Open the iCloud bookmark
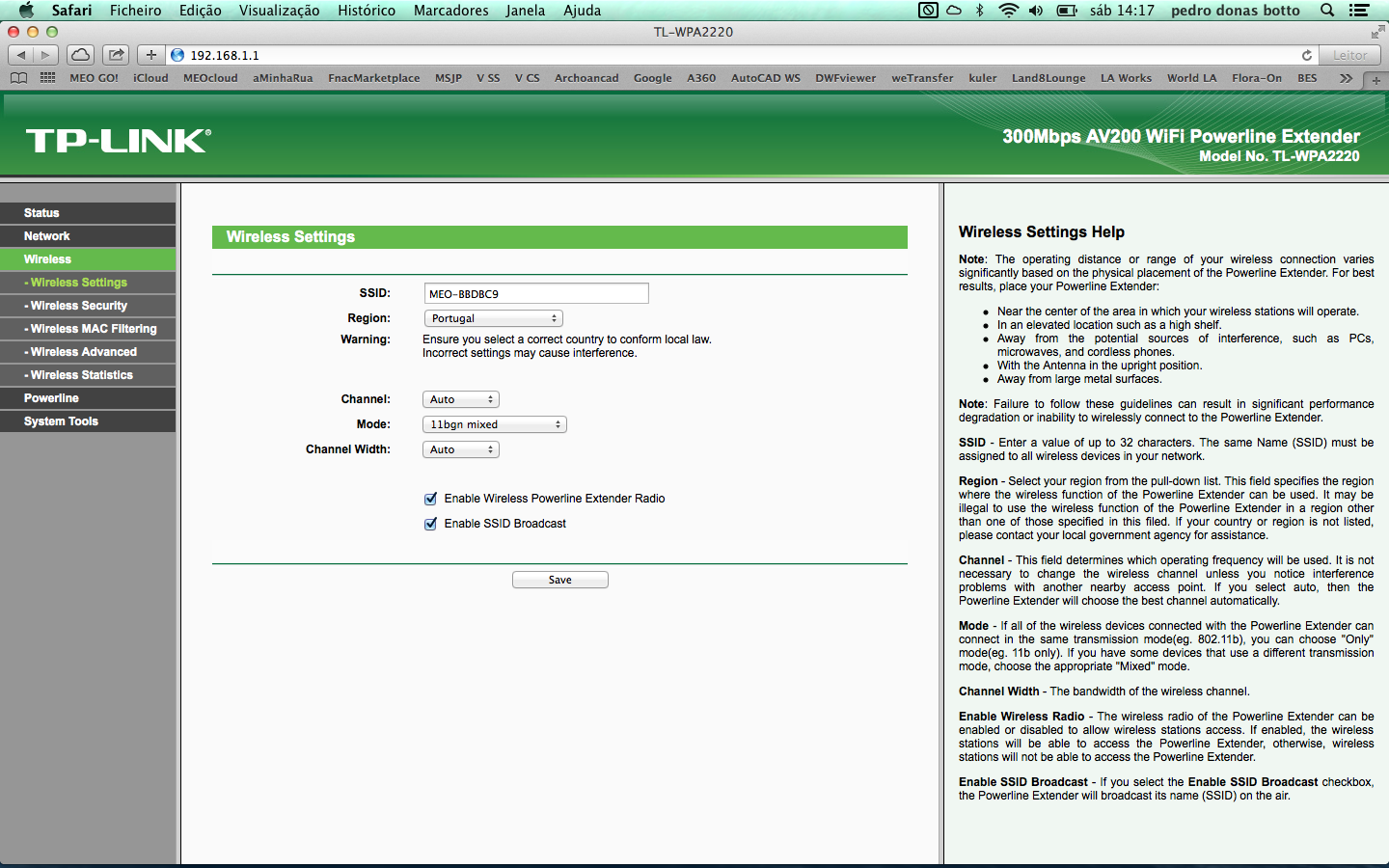1389x868 pixels. pyautogui.click(x=150, y=78)
